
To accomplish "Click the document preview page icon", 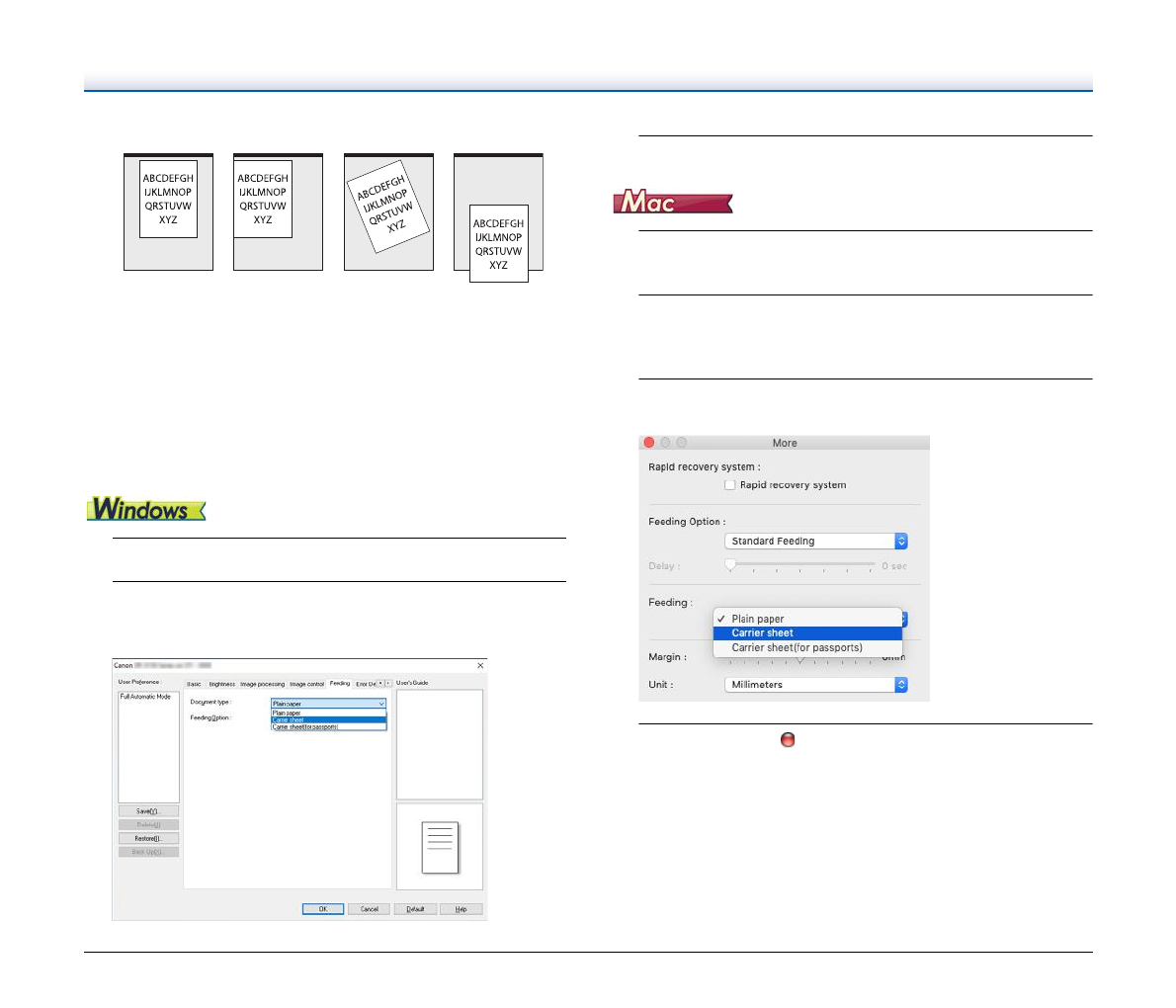I will tap(441, 847).
